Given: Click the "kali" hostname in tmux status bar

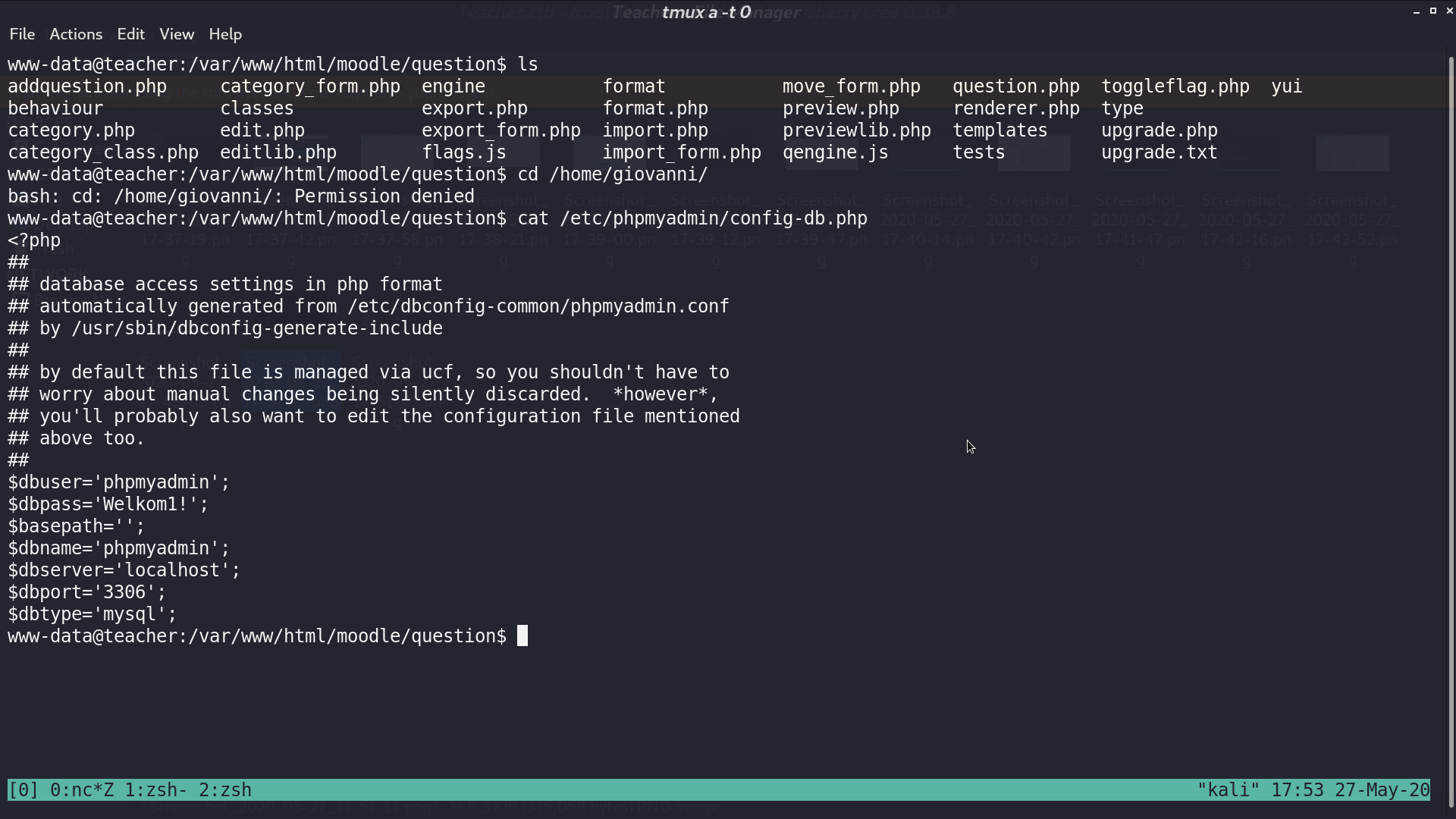Looking at the screenshot, I should (1228, 790).
